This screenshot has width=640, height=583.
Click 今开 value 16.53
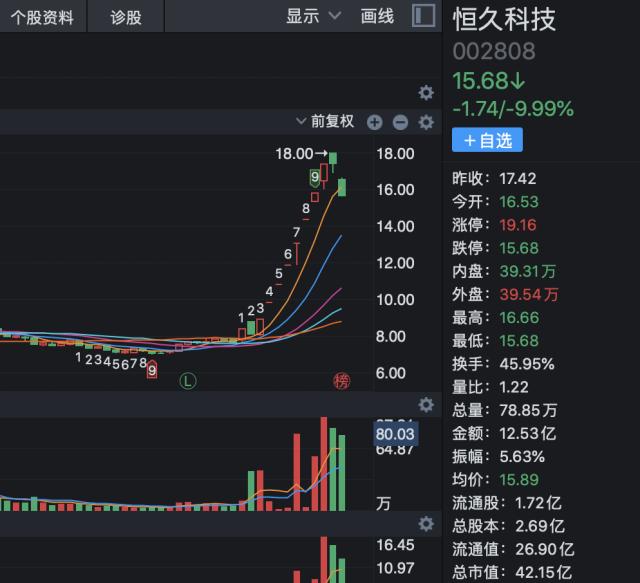tap(519, 202)
